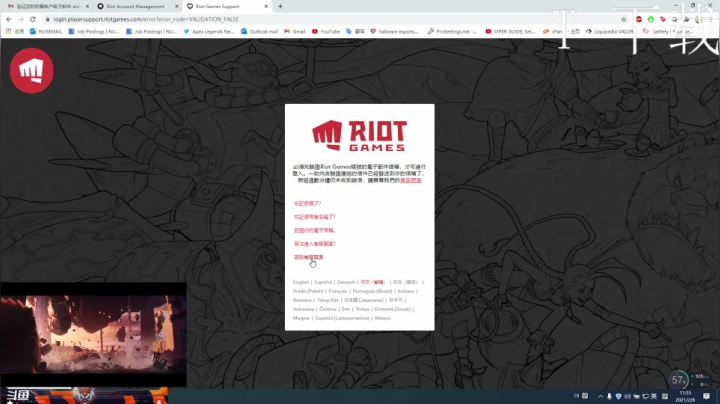
Task: Switch language to Español
Action: (323, 282)
